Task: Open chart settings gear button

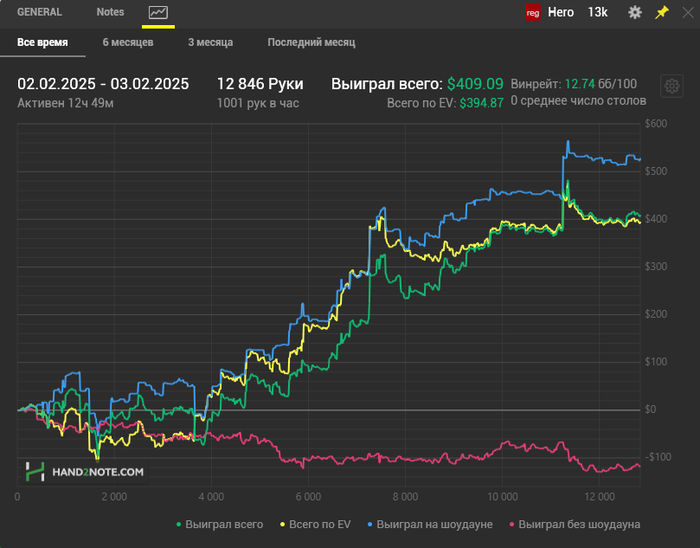Action: tap(671, 86)
